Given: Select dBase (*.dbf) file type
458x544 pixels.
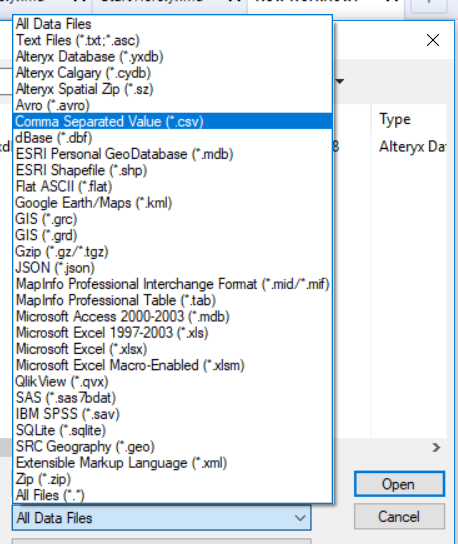Looking at the screenshot, I should coord(172,138).
